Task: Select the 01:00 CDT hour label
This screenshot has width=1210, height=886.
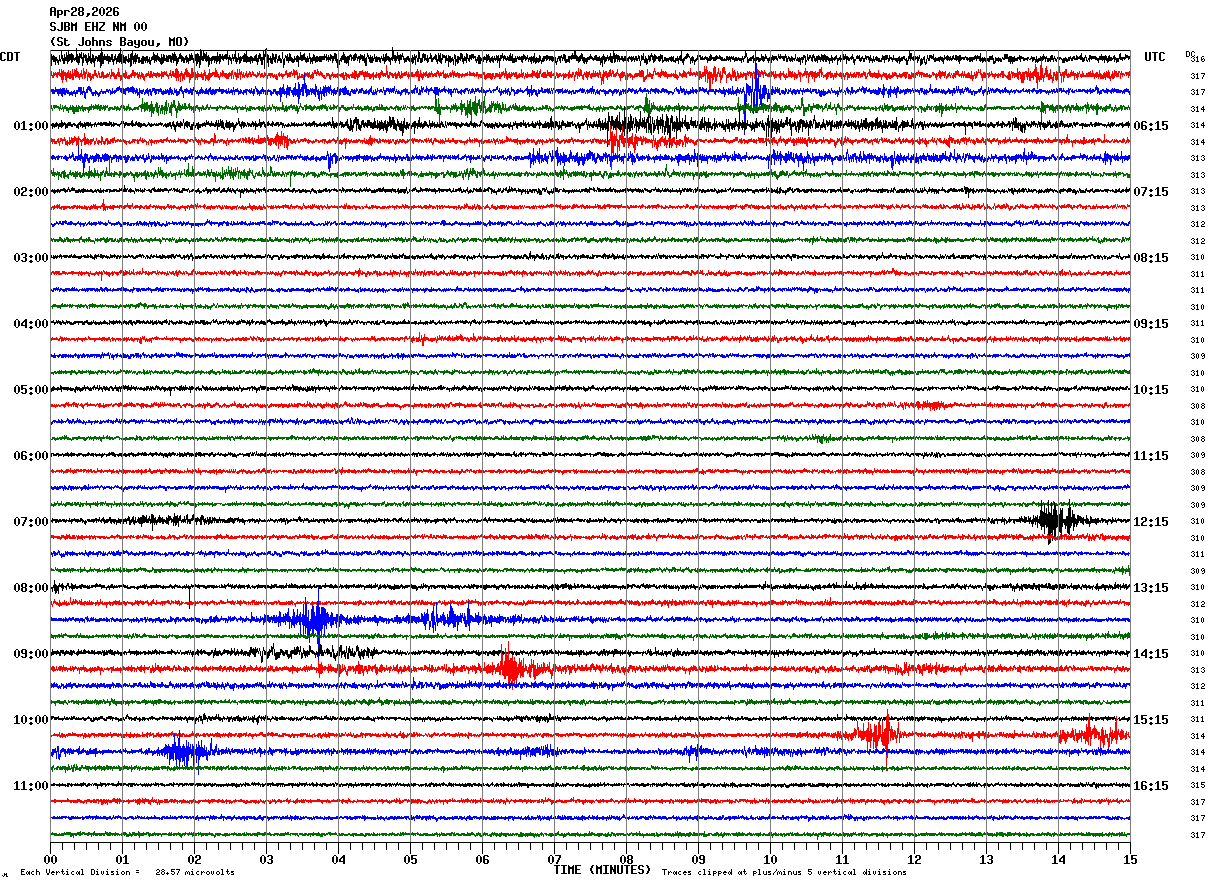Action: pyautogui.click(x=31, y=126)
